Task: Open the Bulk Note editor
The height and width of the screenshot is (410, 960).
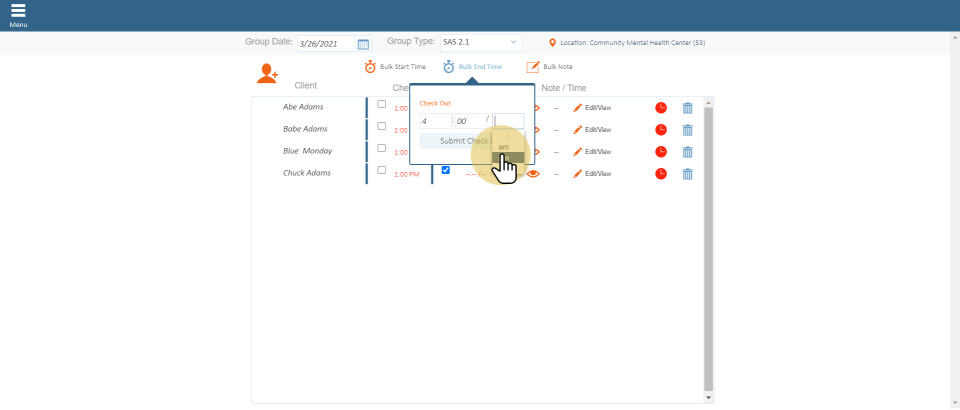Action: pos(550,67)
